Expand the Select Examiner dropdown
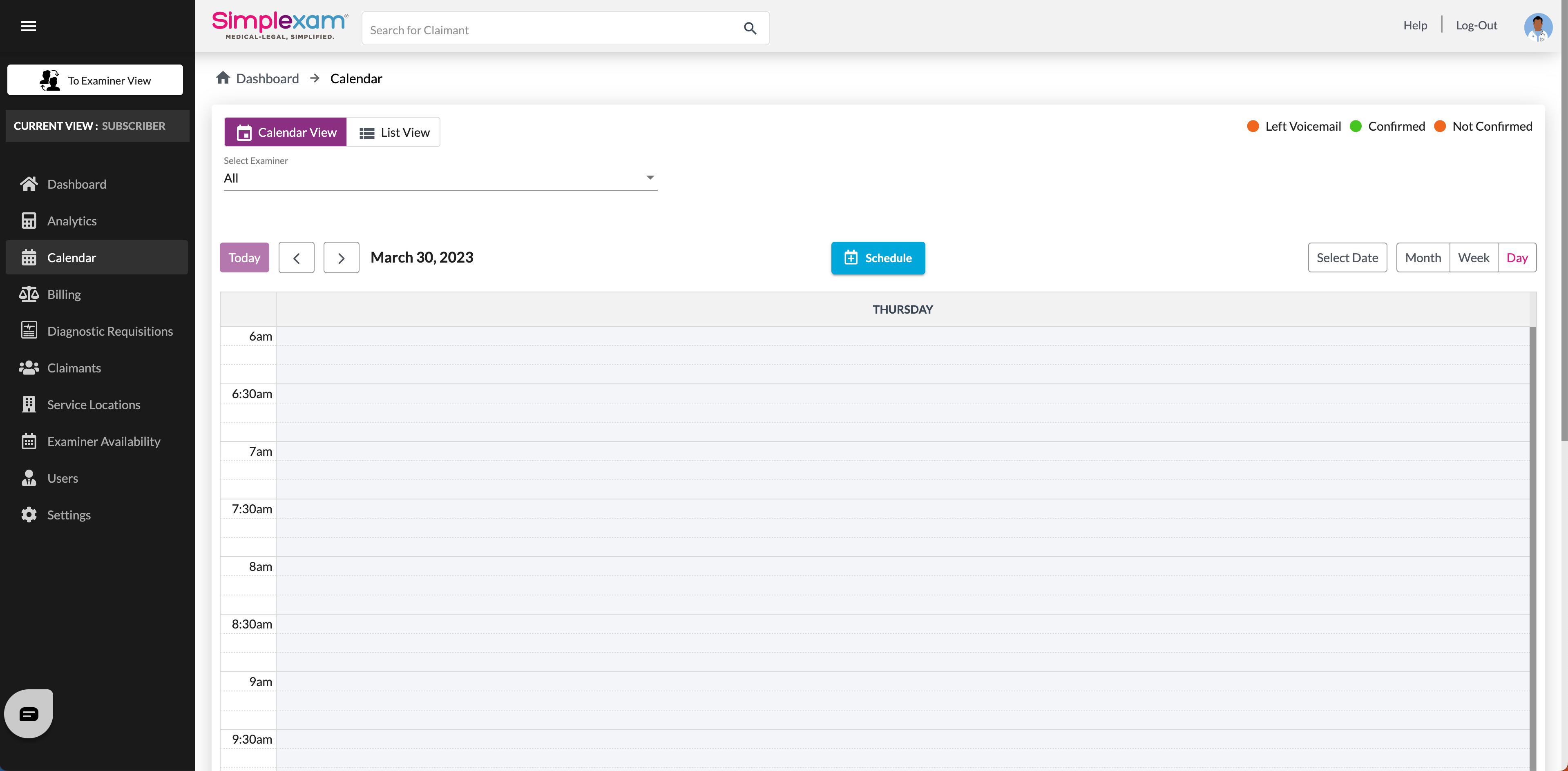This screenshot has width=1568, height=771. [x=440, y=178]
